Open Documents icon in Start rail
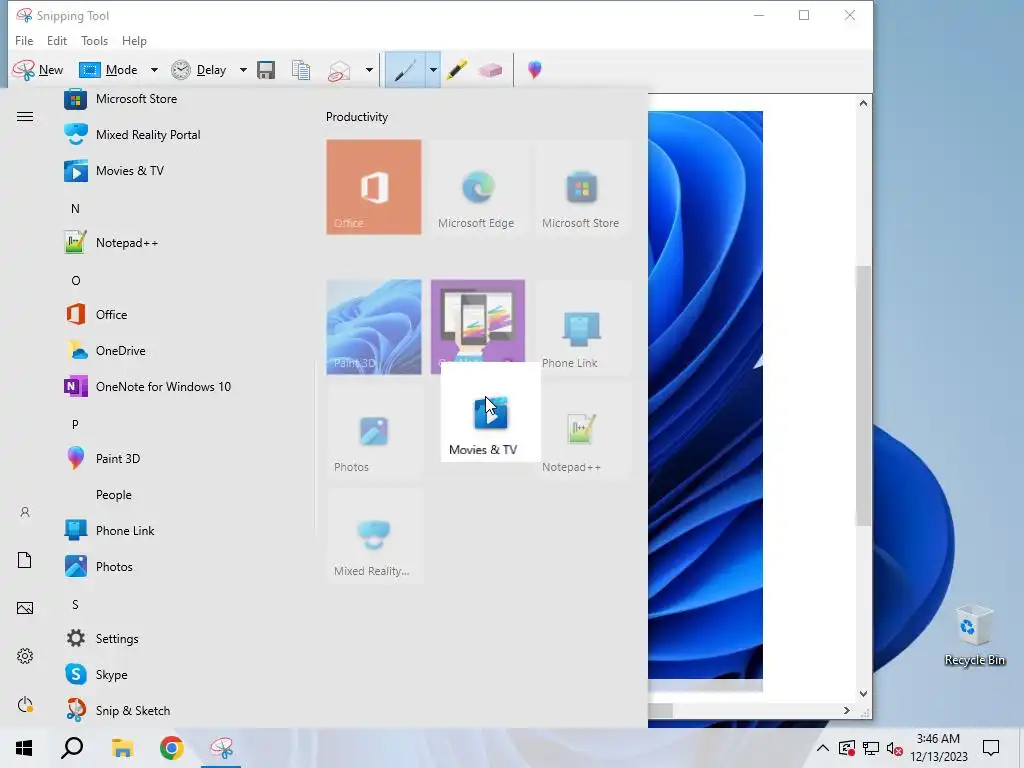The image size is (1024, 768). tap(25, 560)
